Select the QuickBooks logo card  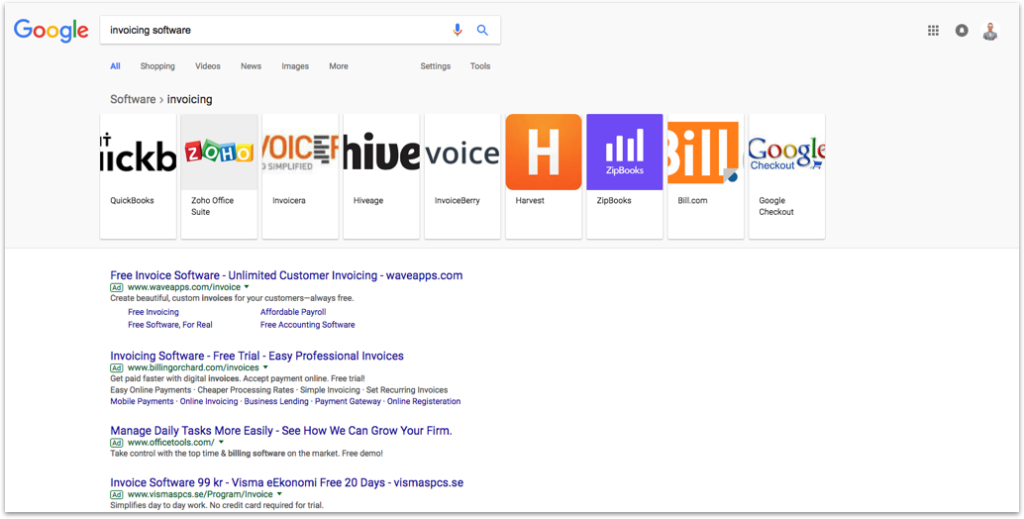tap(138, 176)
